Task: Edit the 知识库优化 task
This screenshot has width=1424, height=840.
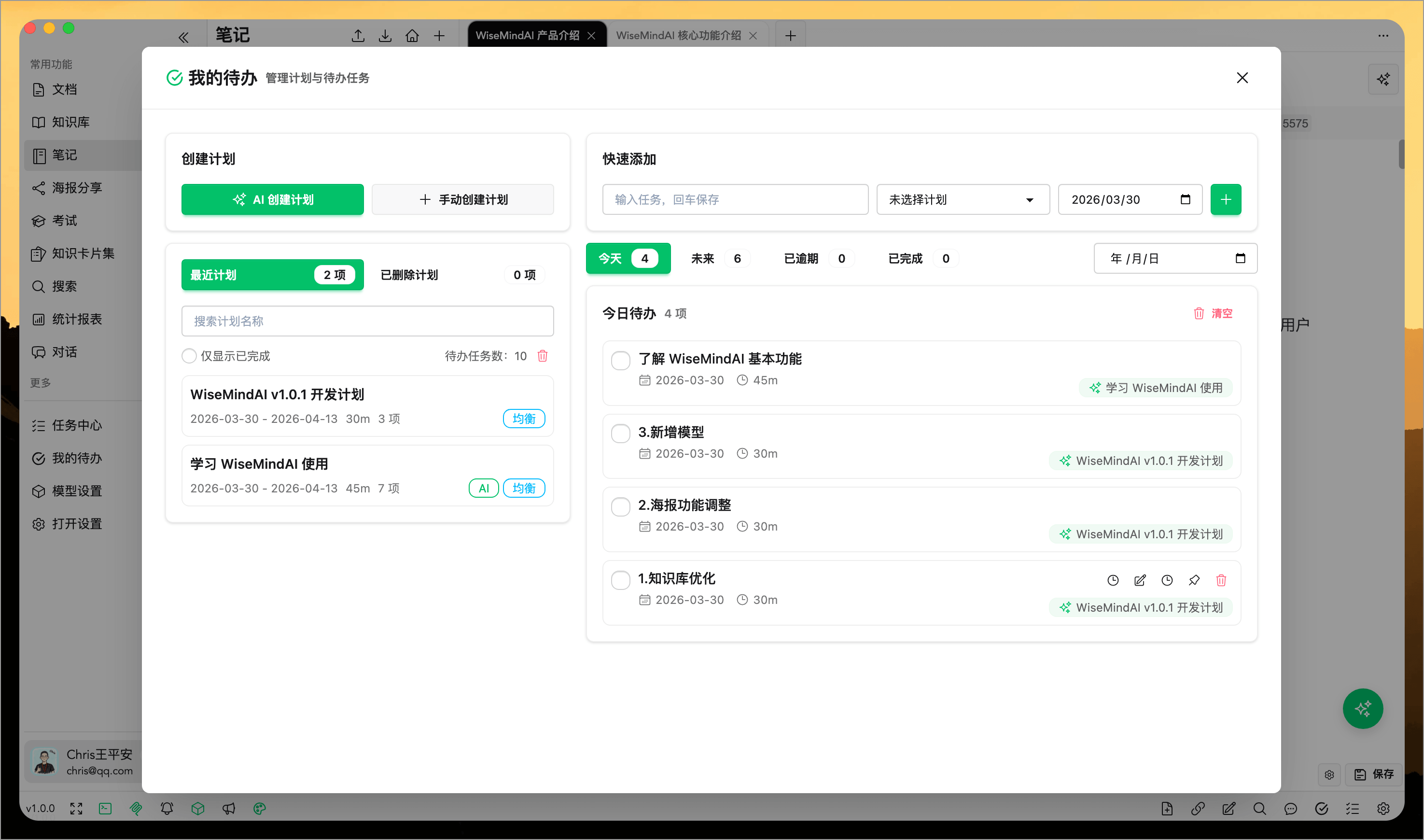Action: pyautogui.click(x=1140, y=580)
